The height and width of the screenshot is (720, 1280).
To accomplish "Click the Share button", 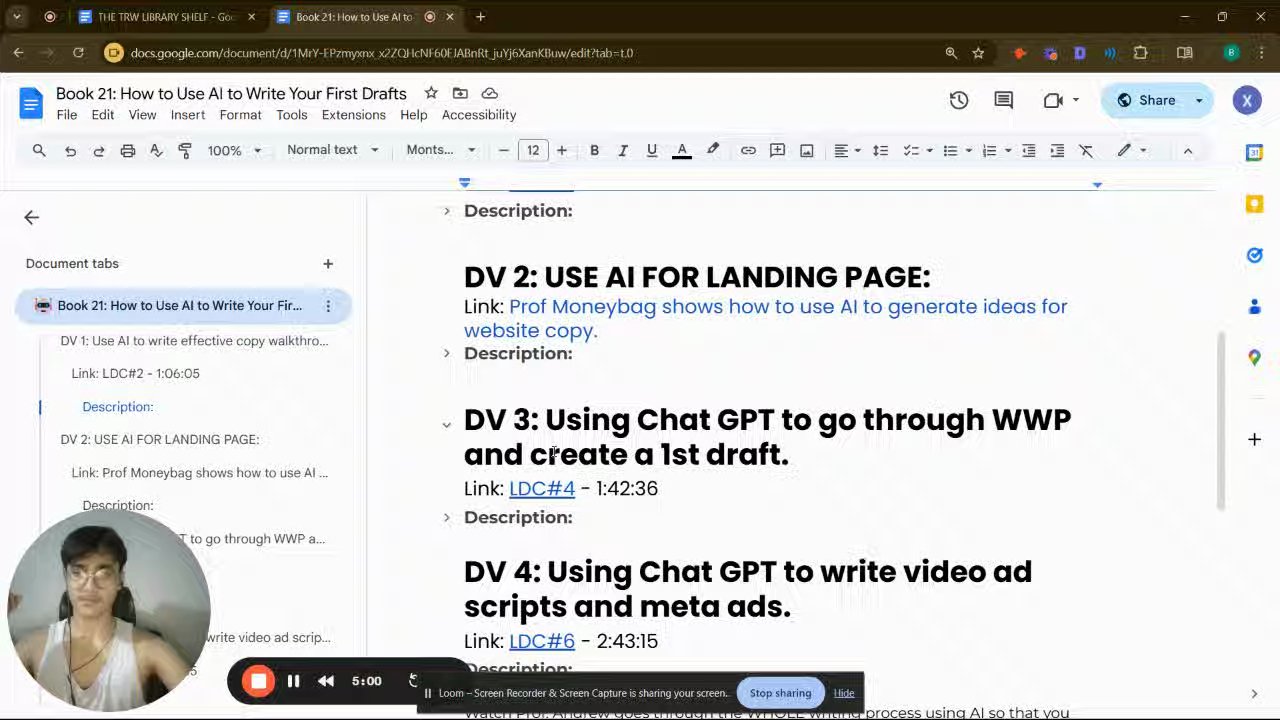I will point(1146,100).
